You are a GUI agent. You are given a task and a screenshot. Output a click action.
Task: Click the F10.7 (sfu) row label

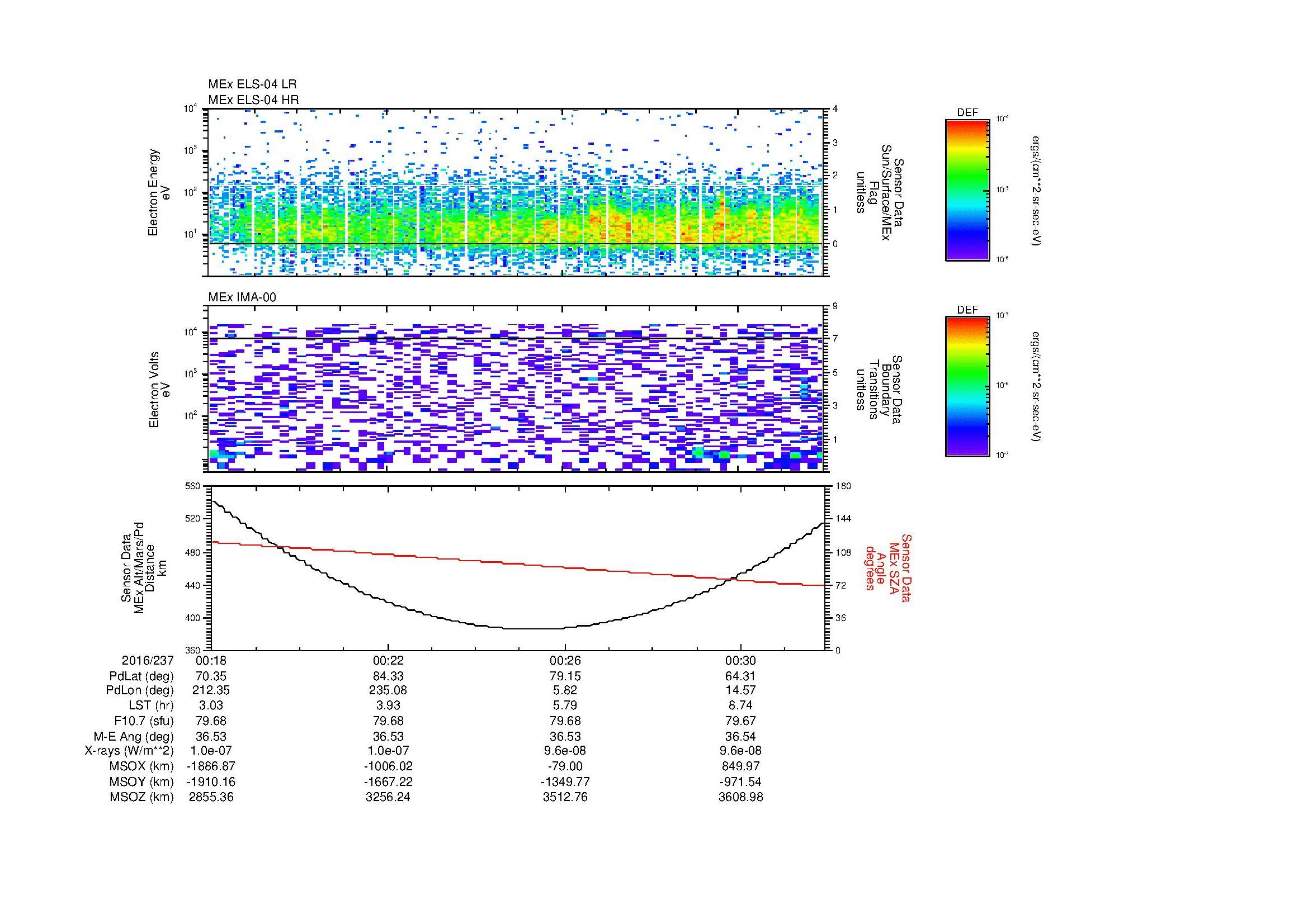pos(144,721)
